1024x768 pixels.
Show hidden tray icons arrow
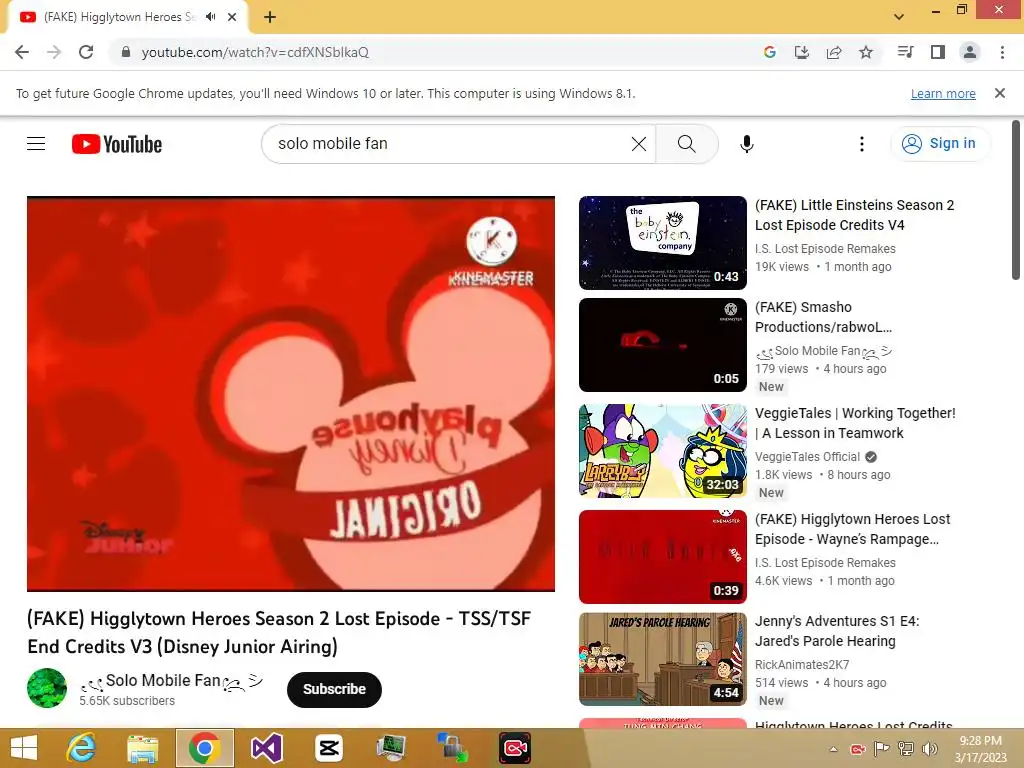click(x=833, y=749)
